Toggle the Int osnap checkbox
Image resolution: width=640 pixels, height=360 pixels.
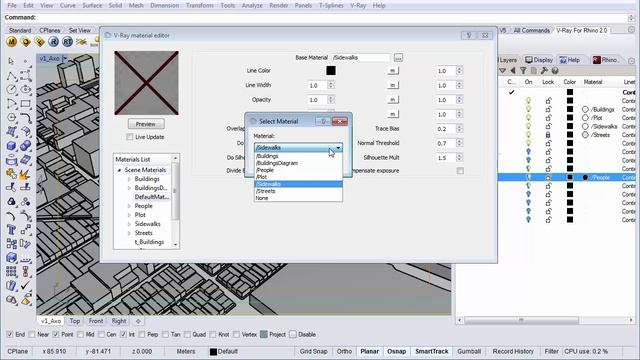(123, 334)
